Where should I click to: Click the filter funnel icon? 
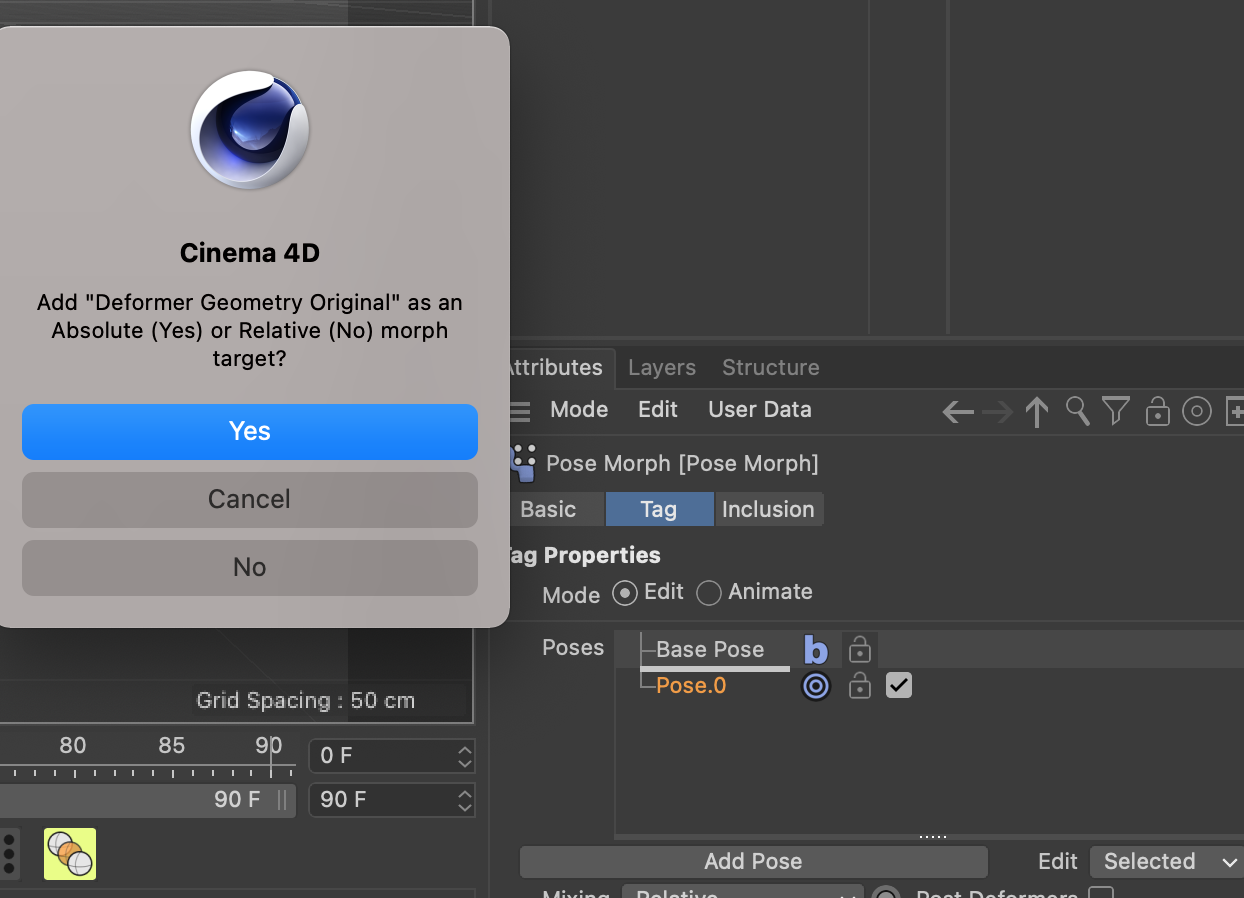(x=1116, y=411)
